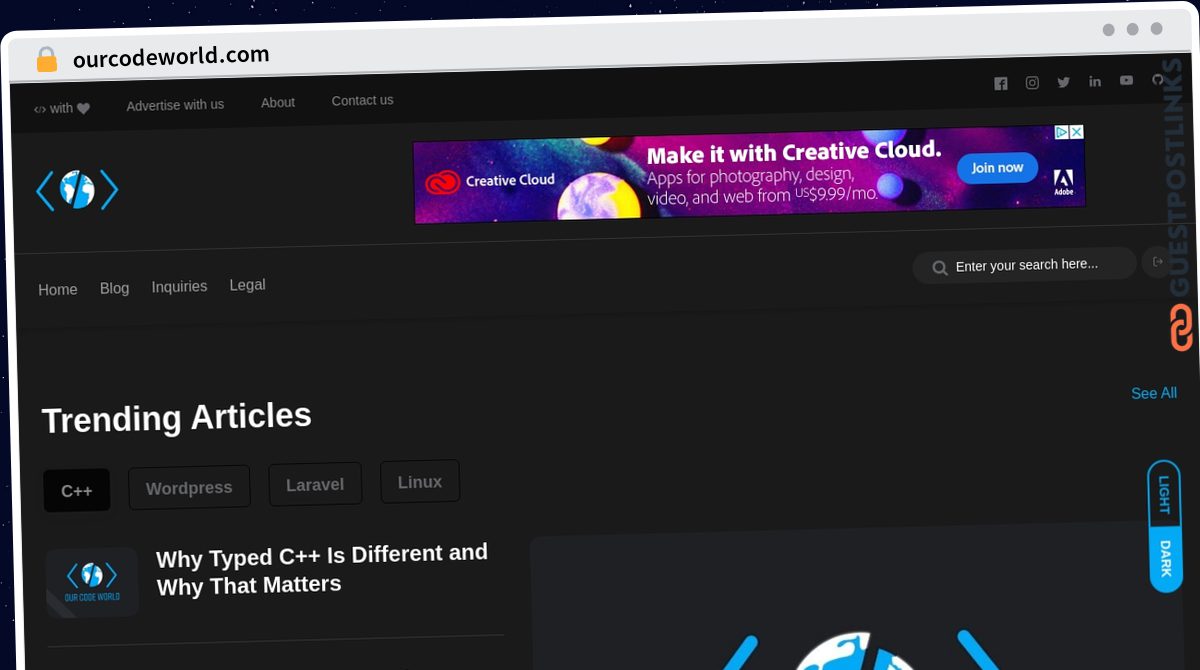Image resolution: width=1200 pixels, height=670 pixels.
Task: Click the login arrow icon beside search
Action: point(1158,261)
